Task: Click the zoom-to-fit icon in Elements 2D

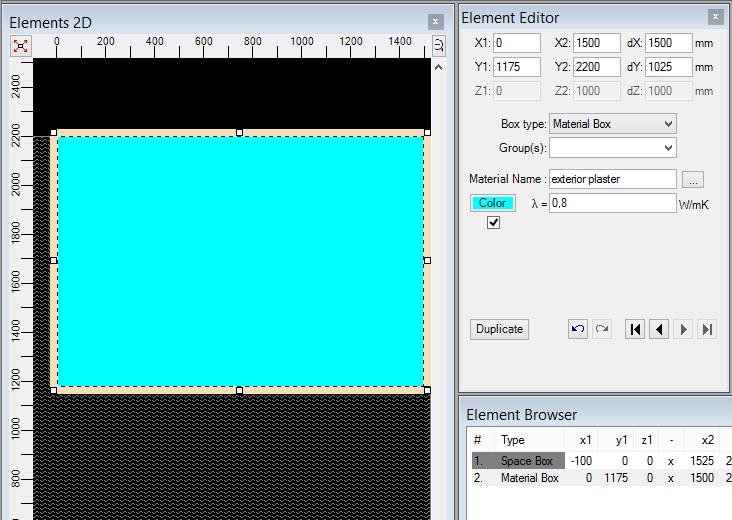Action: pyautogui.click(x=21, y=46)
